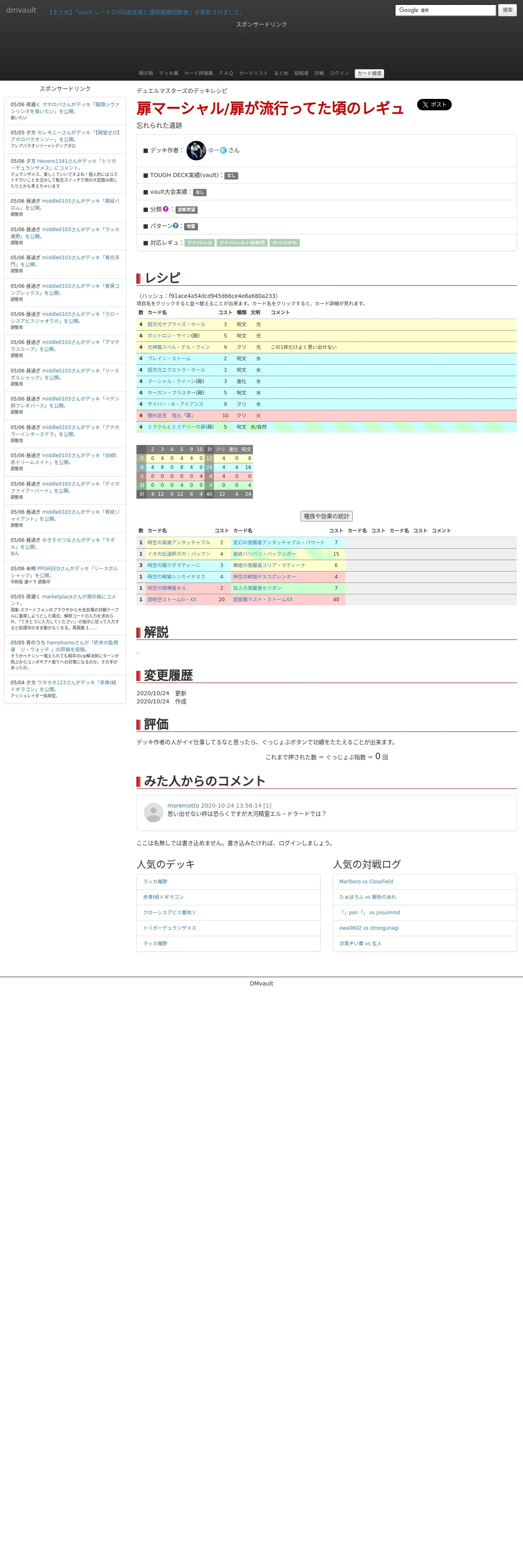Open card 時空の喧嘩屋キル
The image size is (523, 1568).
tap(167, 588)
